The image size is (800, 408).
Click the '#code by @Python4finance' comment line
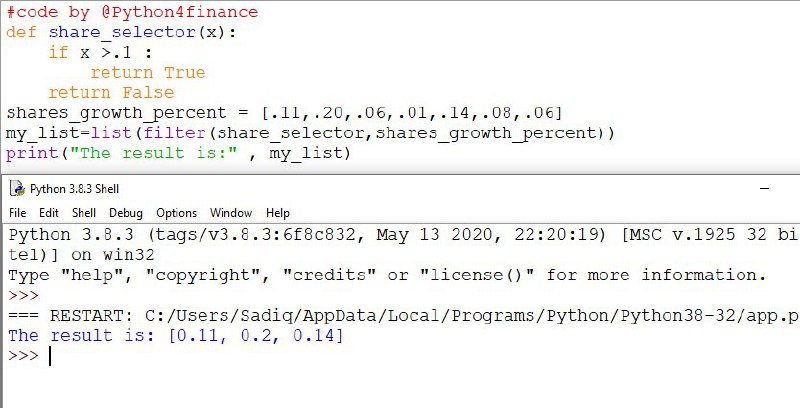click(x=132, y=12)
